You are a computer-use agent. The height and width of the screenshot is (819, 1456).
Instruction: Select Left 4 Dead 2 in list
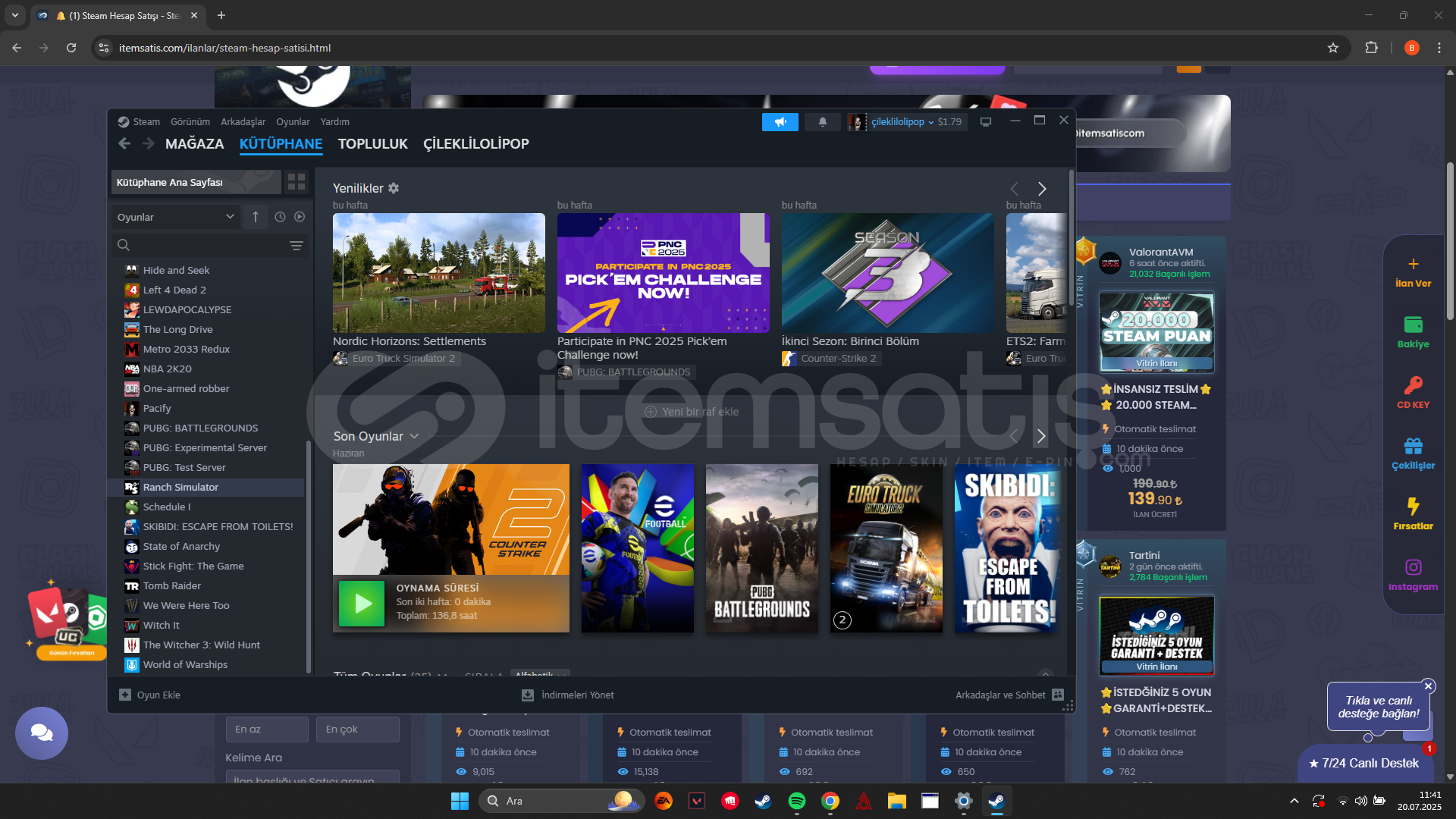point(174,290)
